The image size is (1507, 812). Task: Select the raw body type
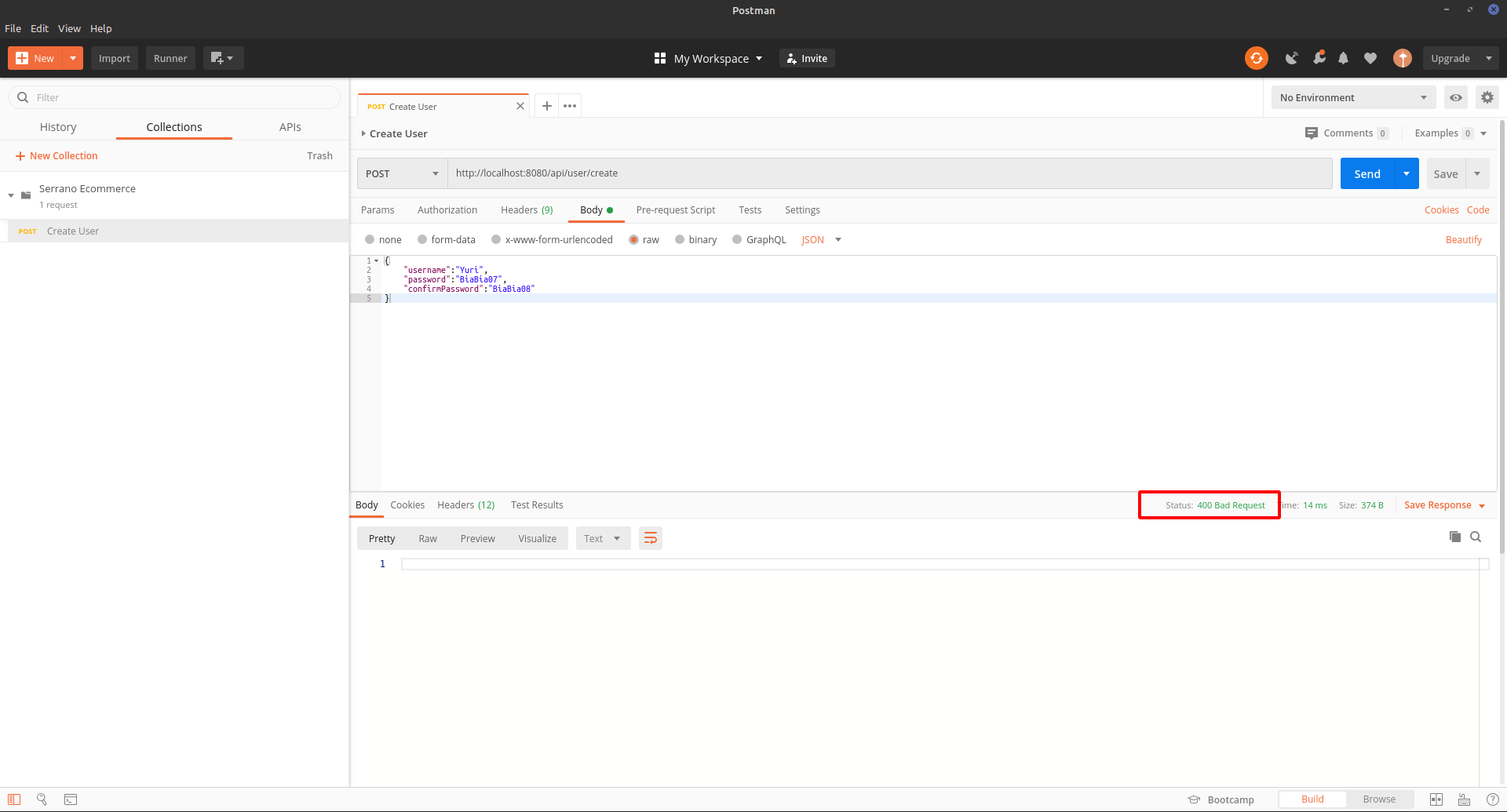pos(633,240)
